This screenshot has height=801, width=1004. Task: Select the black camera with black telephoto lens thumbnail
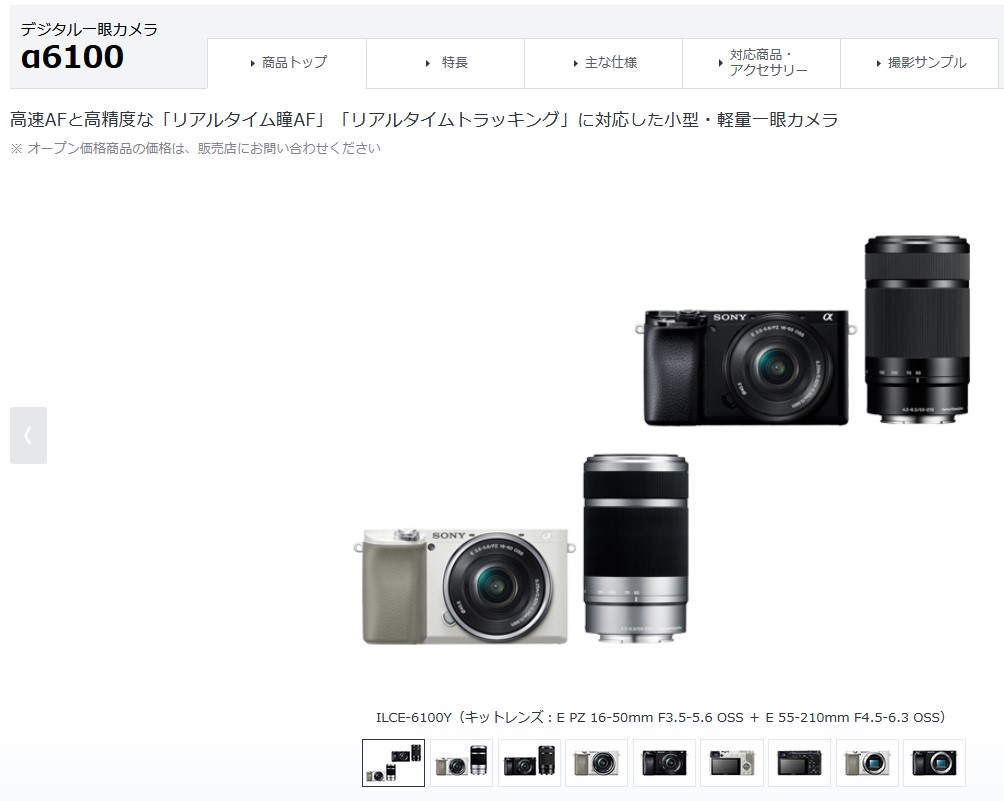pyautogui.click(x=529, y=763)
